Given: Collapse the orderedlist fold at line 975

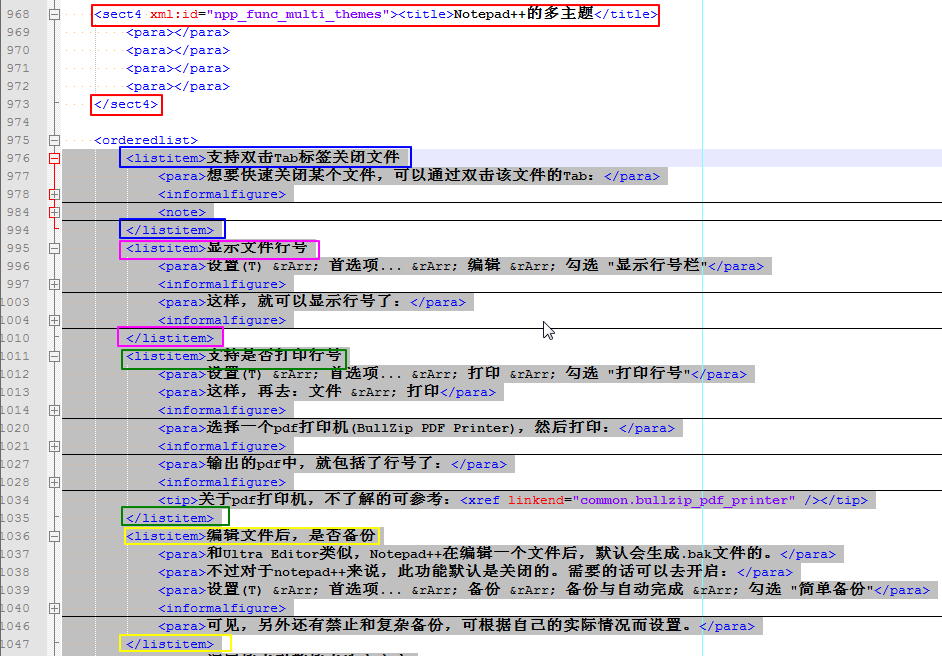Looking at the screenshot, I should [54, 141].
